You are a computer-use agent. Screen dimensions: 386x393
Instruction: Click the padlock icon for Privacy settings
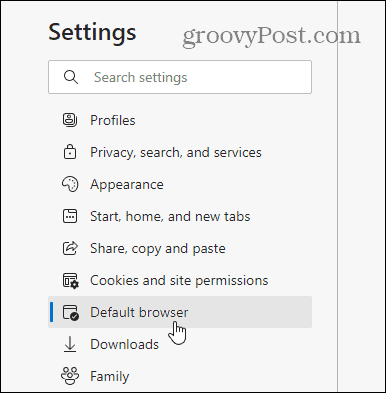point(70,152)
